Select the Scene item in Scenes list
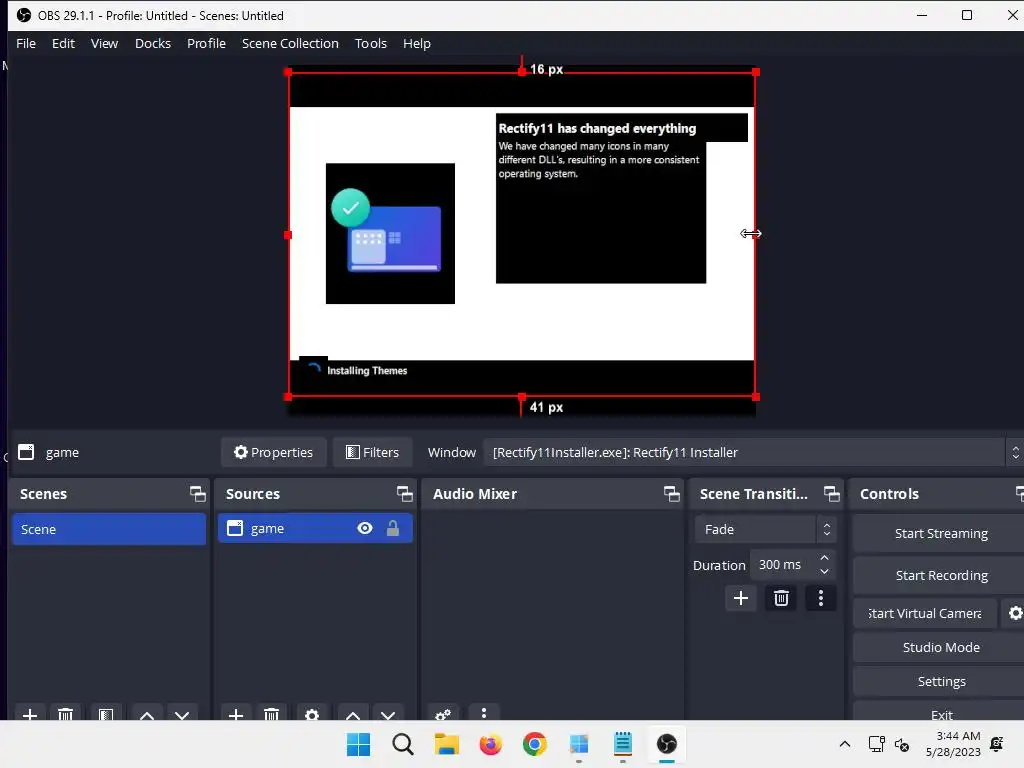Viewport: 1024px width, 768px height. coord(109,529)
